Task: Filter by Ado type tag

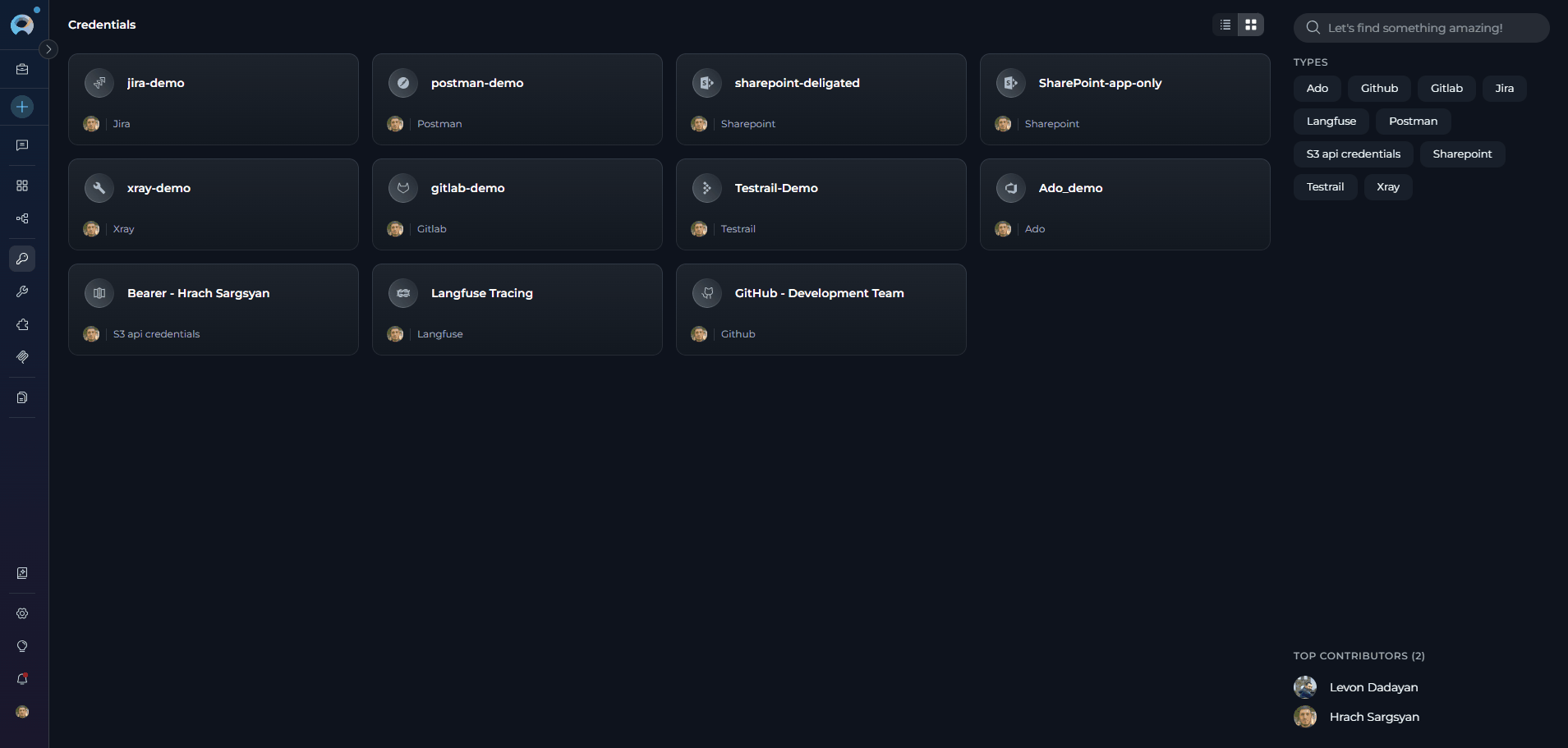Action: tap(1317, 88)
